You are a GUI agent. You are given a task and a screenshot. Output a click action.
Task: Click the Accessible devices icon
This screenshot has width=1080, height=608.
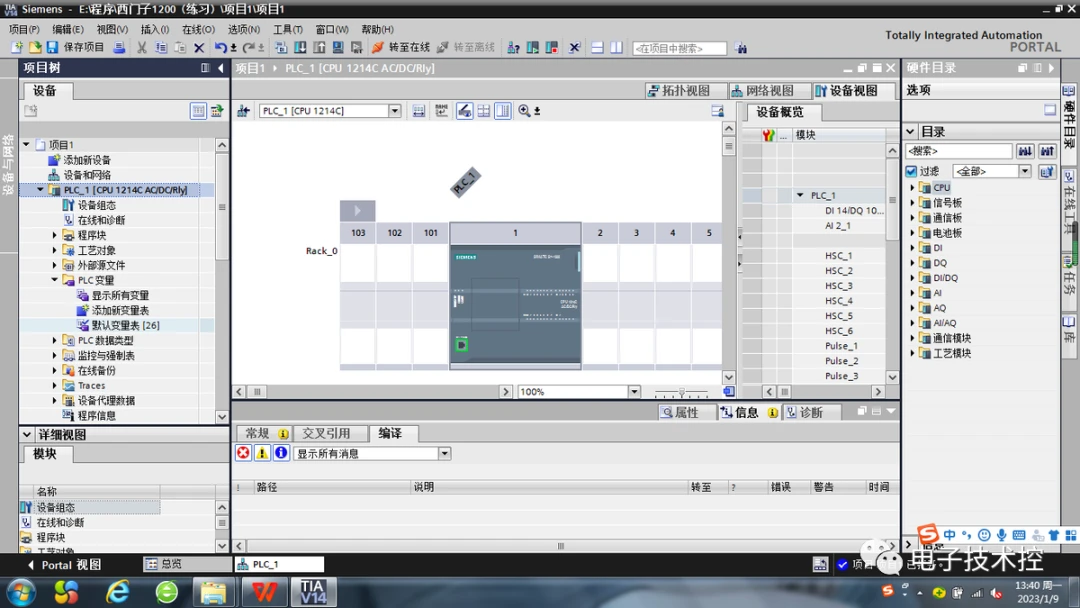[513, 48]
